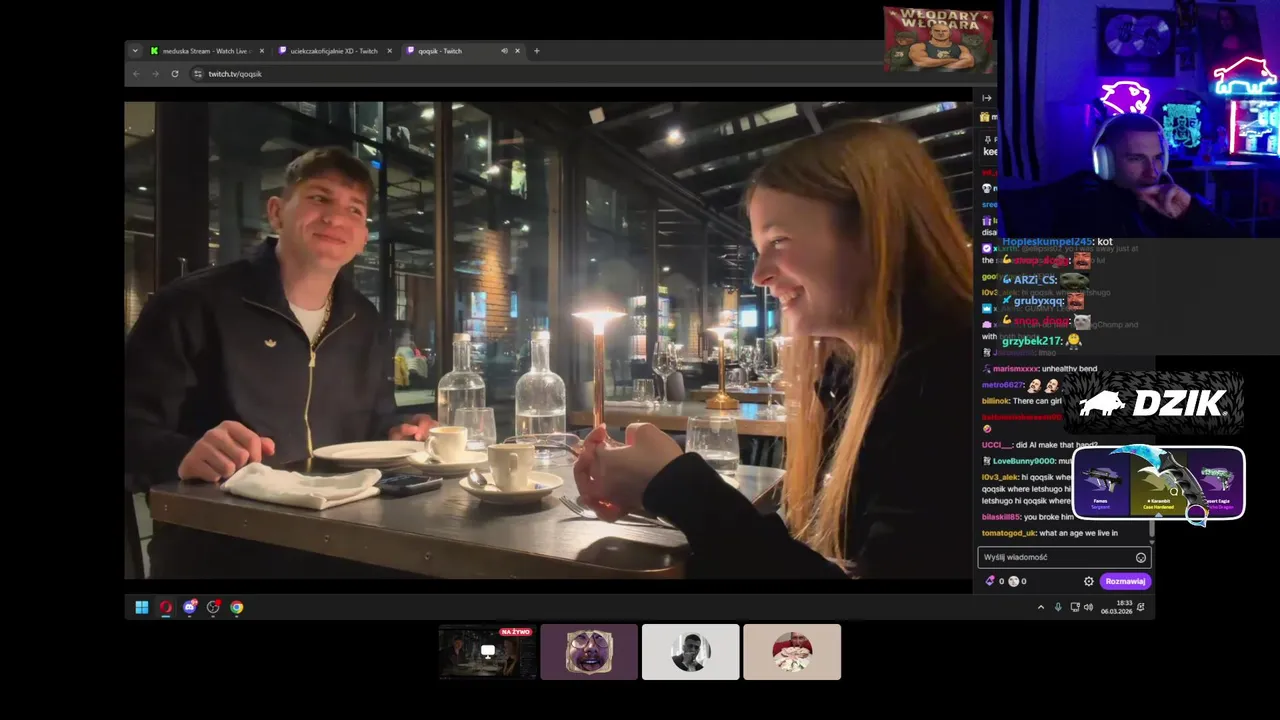The height and width of the screenshot is (720, 1280).
Task: Open Windows Start menu
Action: (142, 607)
